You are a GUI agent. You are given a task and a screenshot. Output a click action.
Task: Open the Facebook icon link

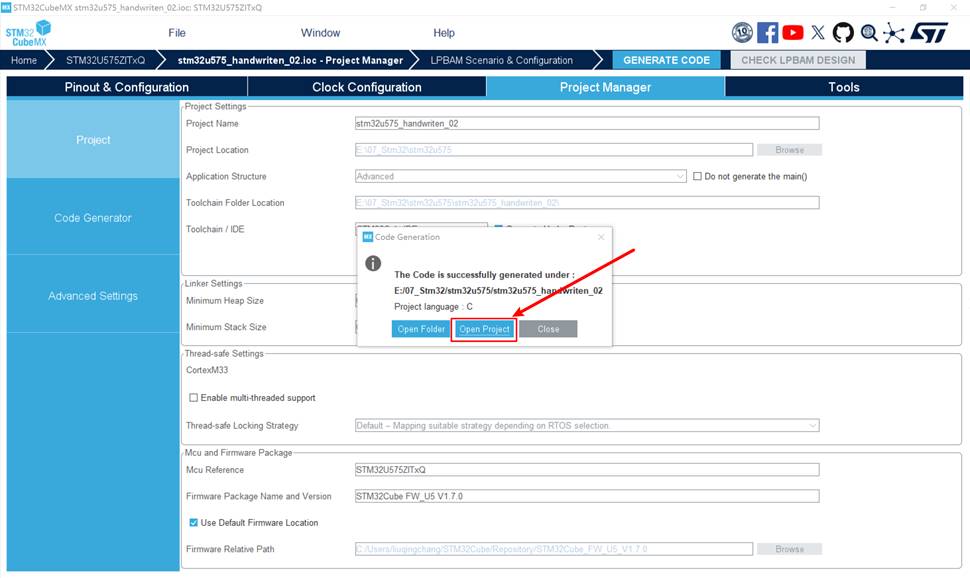767,32
